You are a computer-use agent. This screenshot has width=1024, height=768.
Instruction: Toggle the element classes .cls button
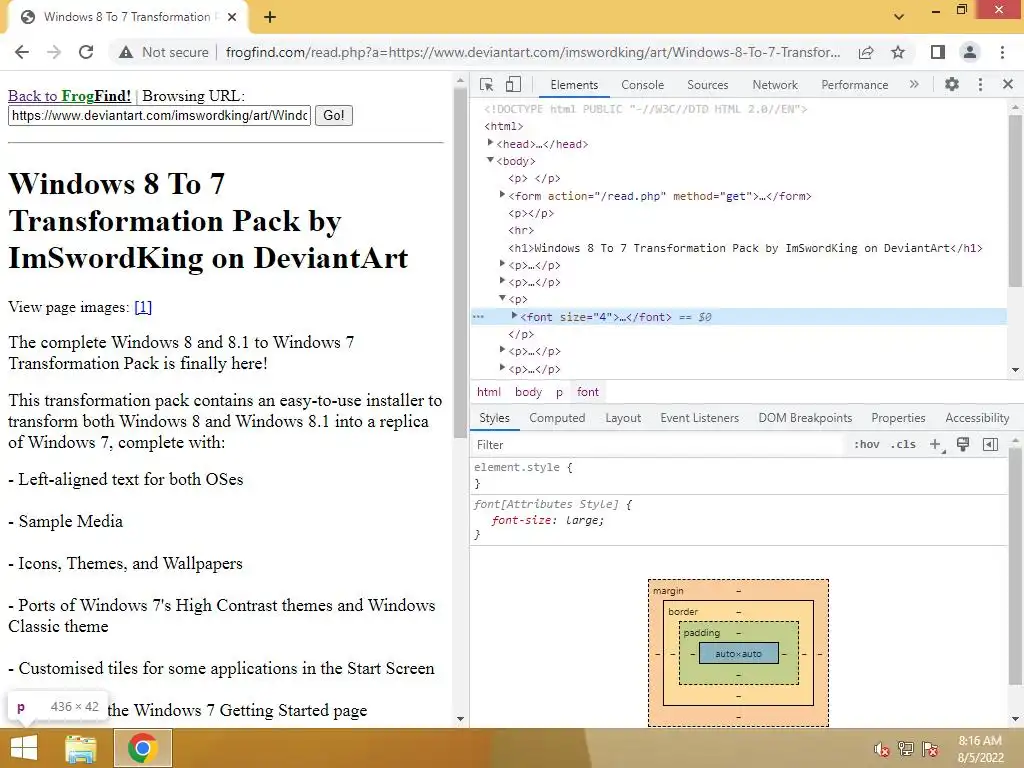pyautogui.click(x=903, y=445)
